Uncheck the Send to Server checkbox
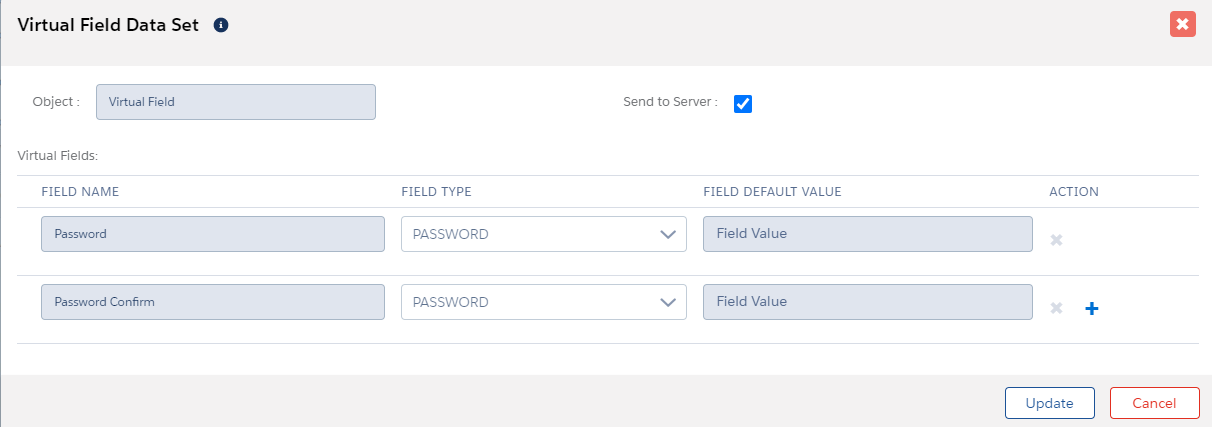Image resolution: width=1212 pixels, height=427 pixels. [743, 103]
